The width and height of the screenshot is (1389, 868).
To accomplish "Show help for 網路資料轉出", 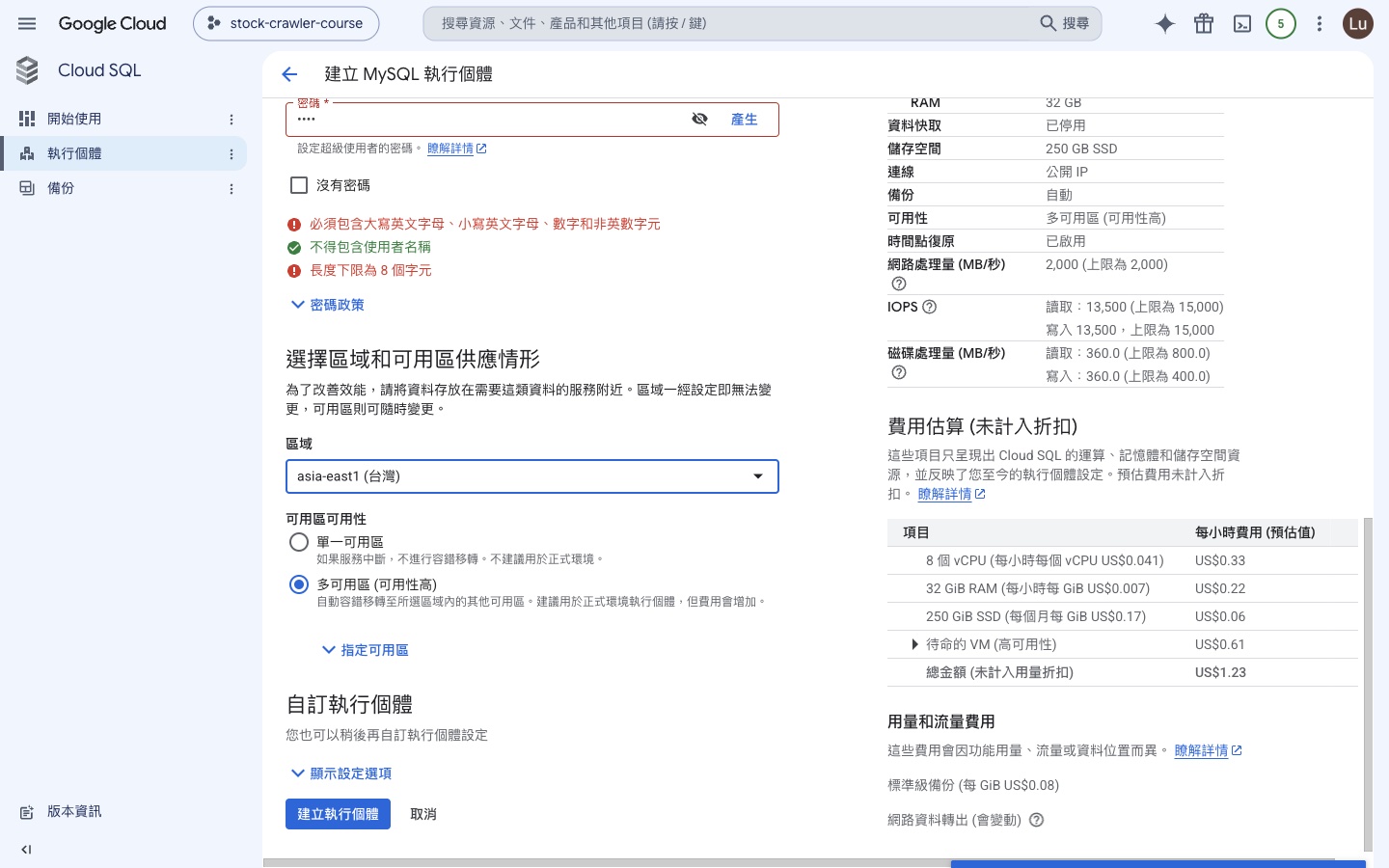I will click(x=1037, y=820).
